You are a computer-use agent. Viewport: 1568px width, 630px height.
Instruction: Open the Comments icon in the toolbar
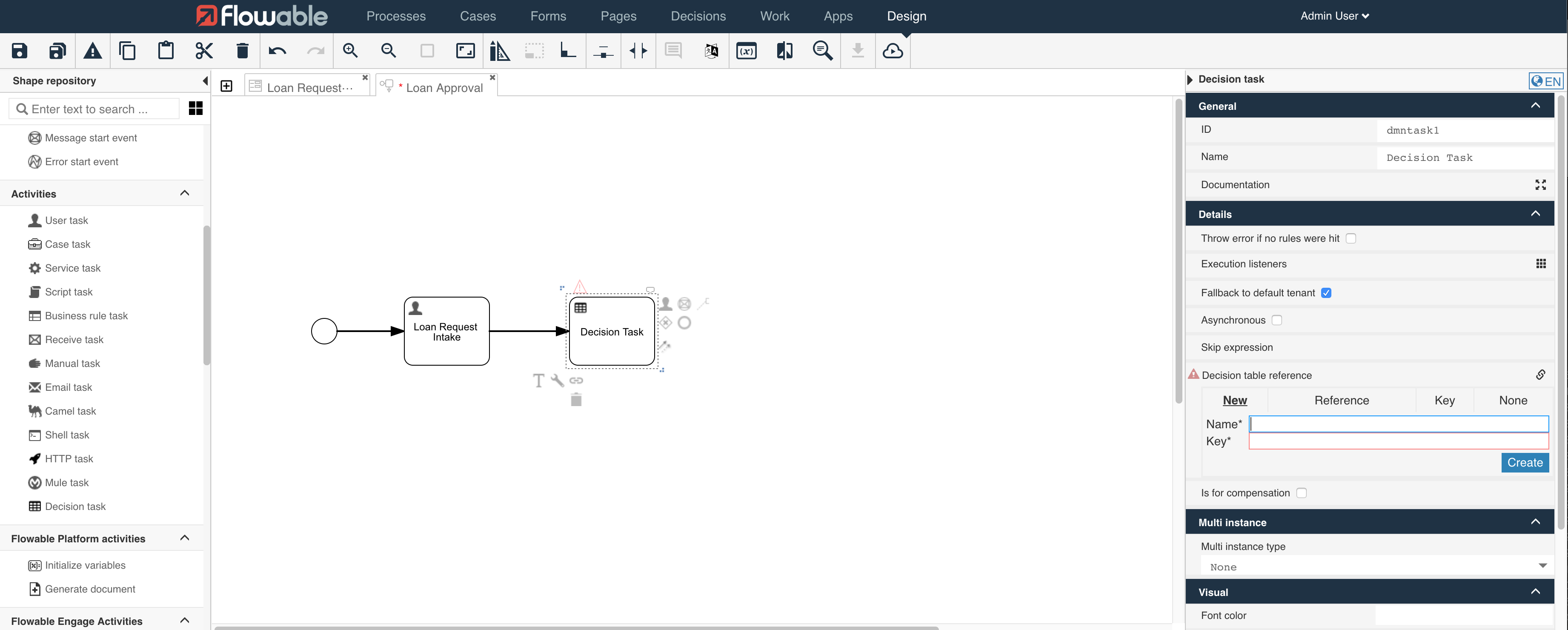(x=672, y=51)
